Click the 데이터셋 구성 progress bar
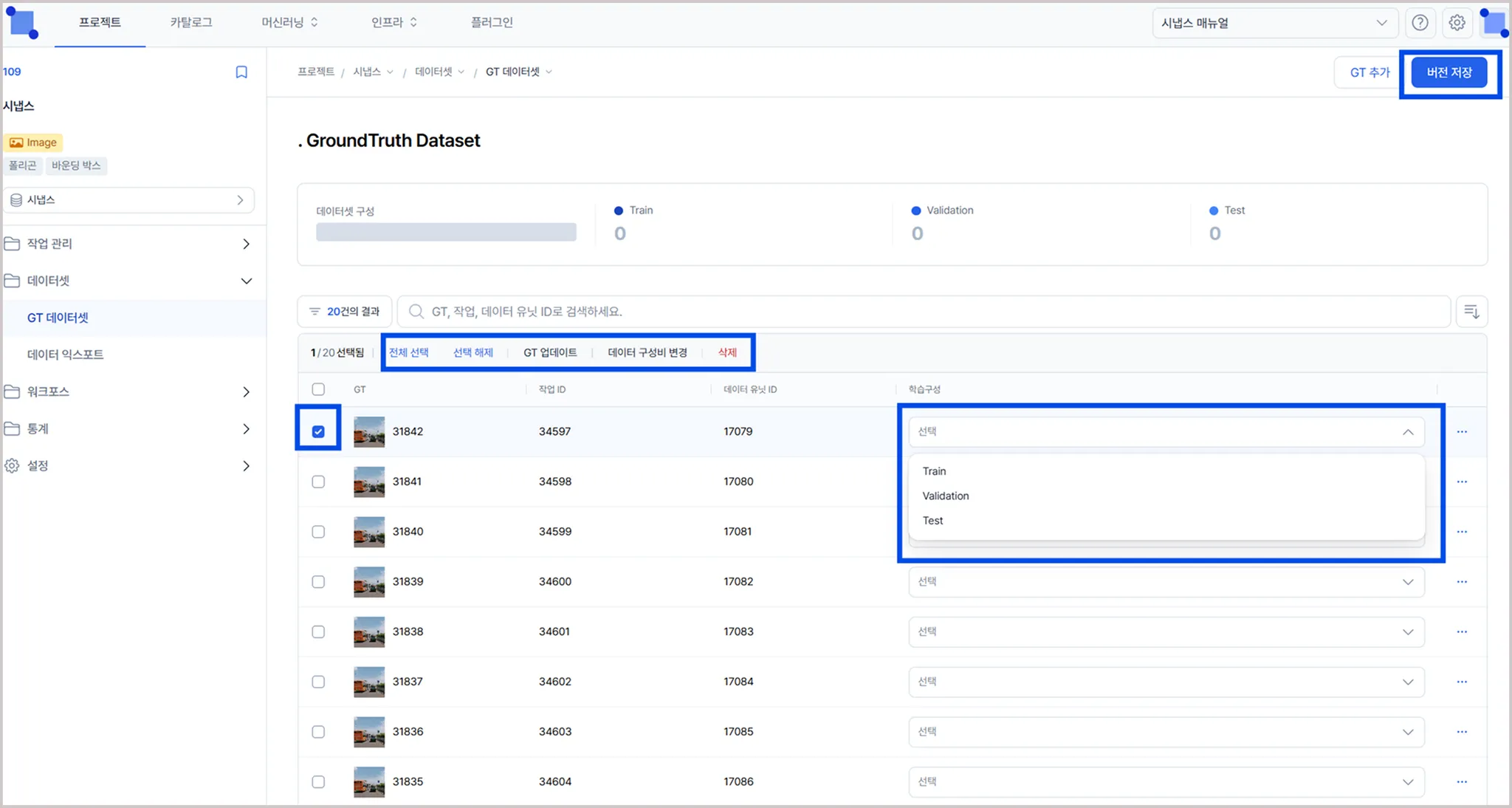The height and width of the screenshot is (808, 1512). (446, 232)
